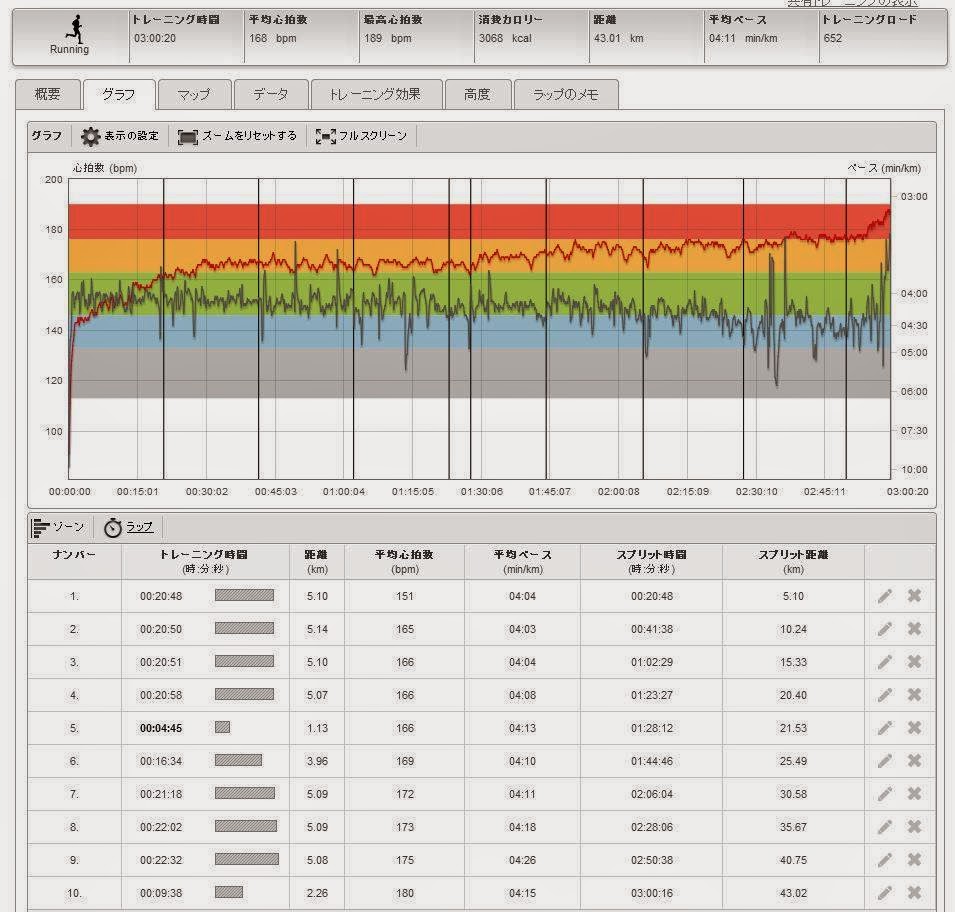Edit lap 7 with pencil icon

coord(884,794)
